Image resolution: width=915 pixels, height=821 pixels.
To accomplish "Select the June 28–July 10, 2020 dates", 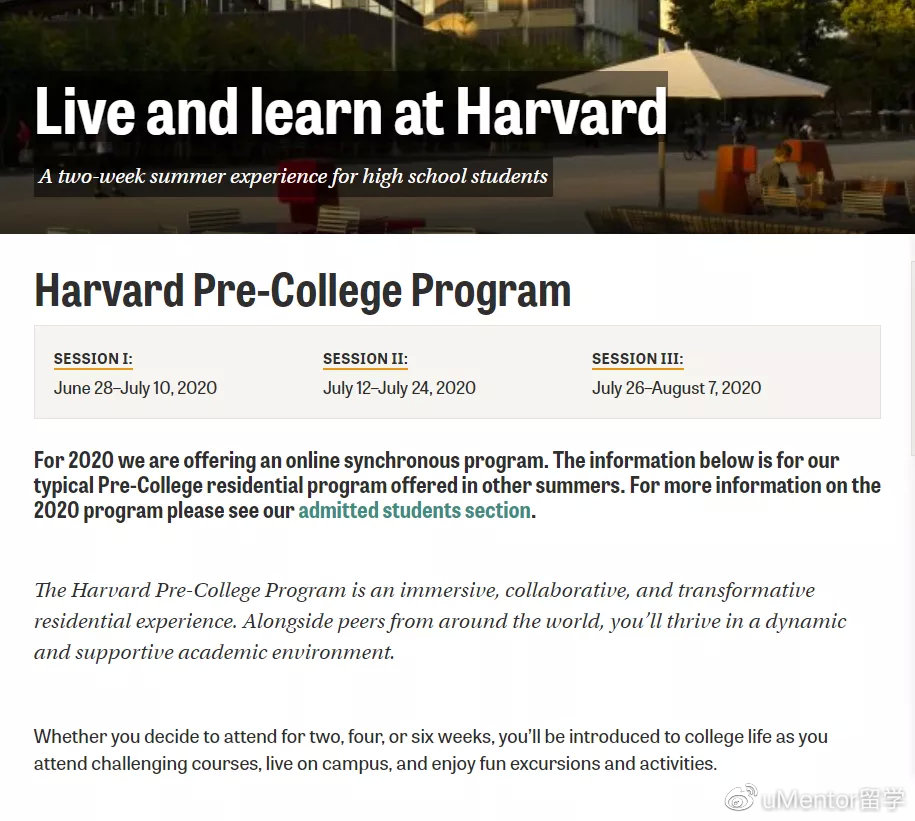I will pos(135,388).
